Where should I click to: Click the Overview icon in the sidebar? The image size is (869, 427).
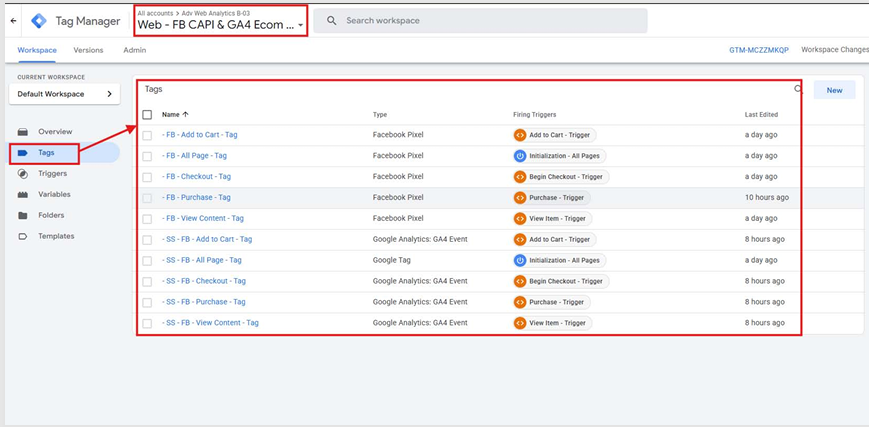(x=23, y=132)
